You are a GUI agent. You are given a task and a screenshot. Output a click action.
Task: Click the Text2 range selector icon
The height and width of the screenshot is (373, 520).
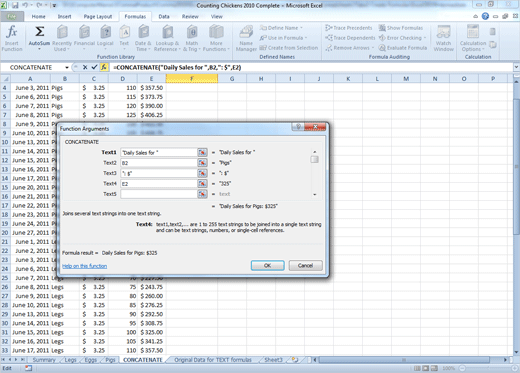202,163
